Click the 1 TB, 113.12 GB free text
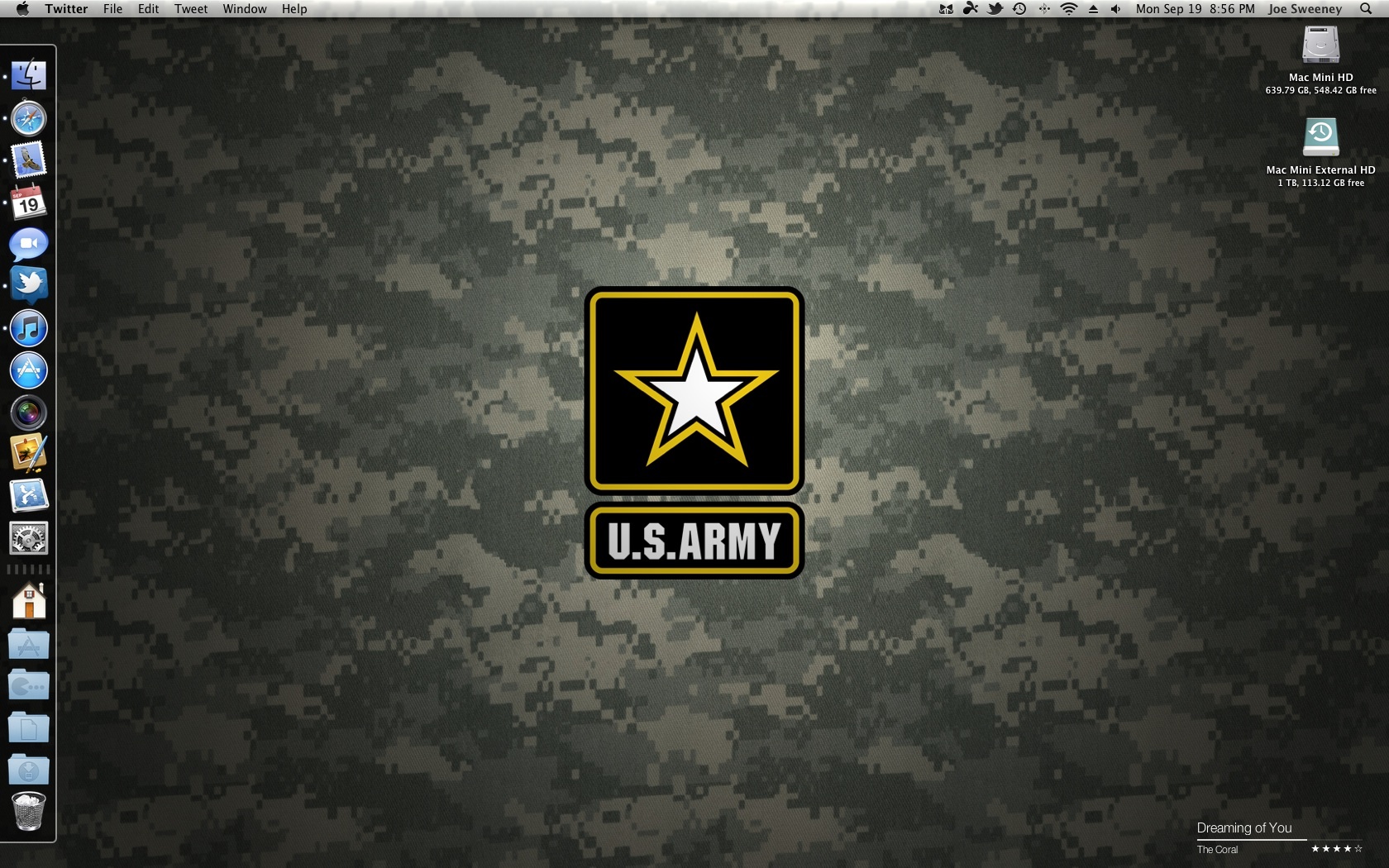 coord(1320,183)
